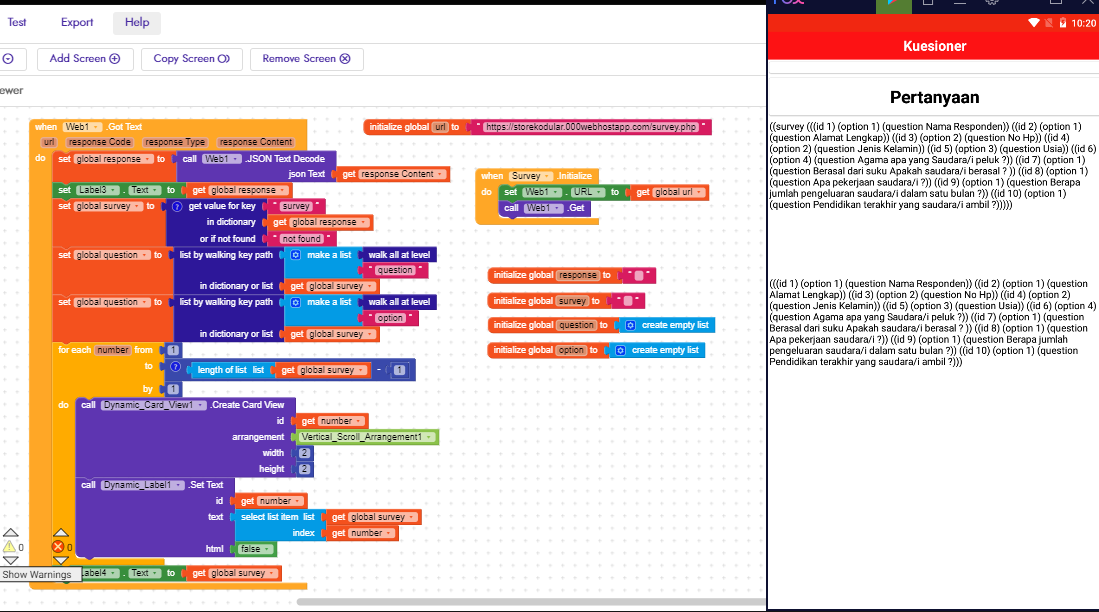Click the down arrow below the error counter
Viewport: 1099px width, 612px height.
(x=61, y=560)
